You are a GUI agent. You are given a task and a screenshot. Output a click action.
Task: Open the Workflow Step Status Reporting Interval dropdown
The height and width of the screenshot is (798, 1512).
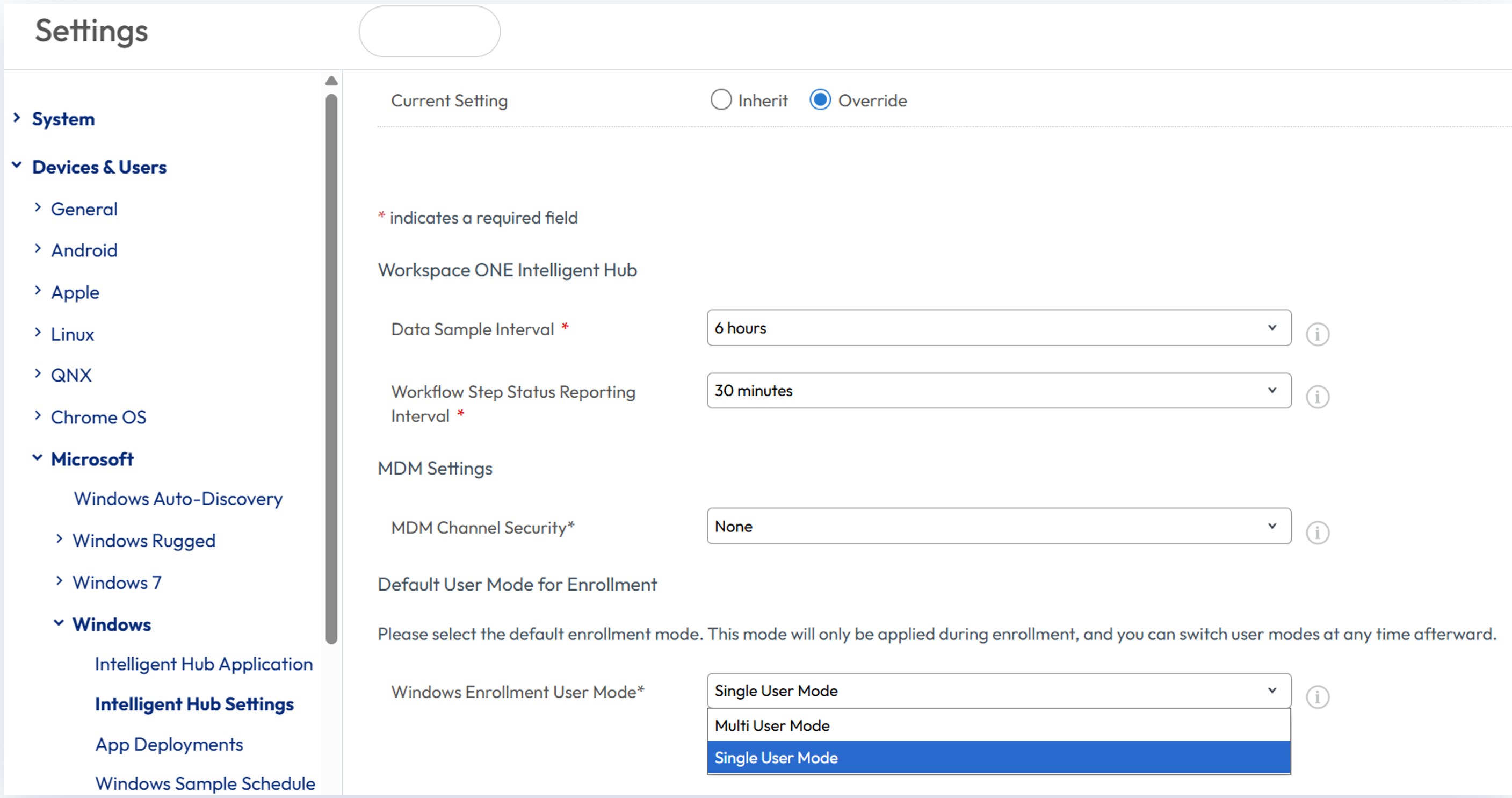(999, 391)
